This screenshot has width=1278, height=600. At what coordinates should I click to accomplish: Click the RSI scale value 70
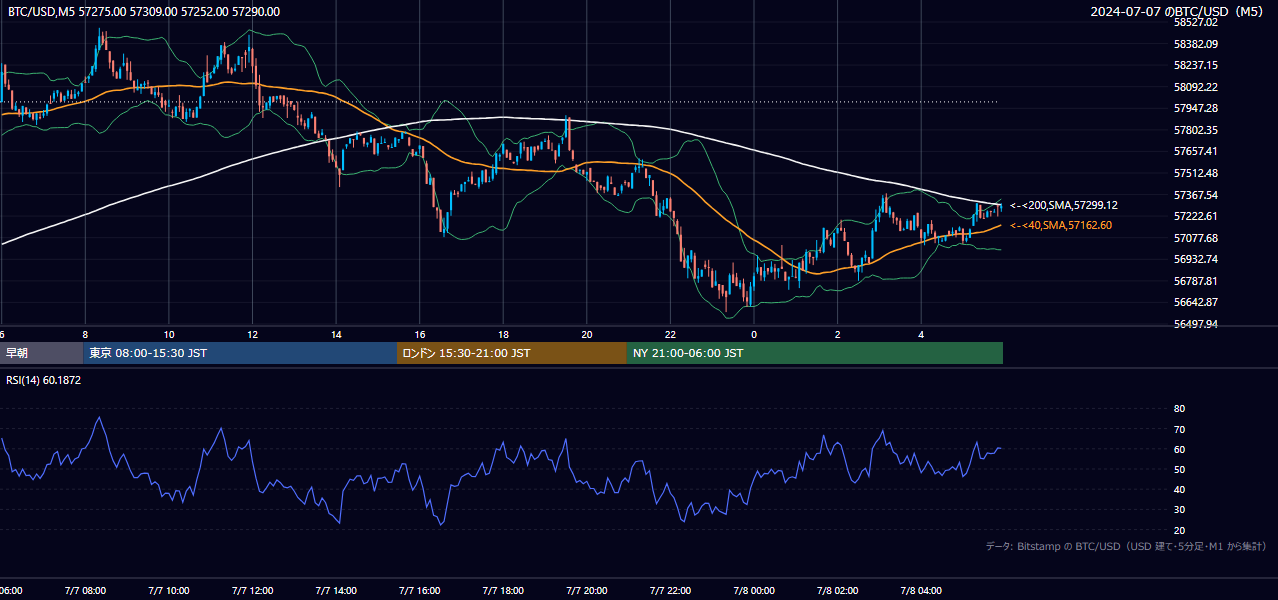(1180, 429)
